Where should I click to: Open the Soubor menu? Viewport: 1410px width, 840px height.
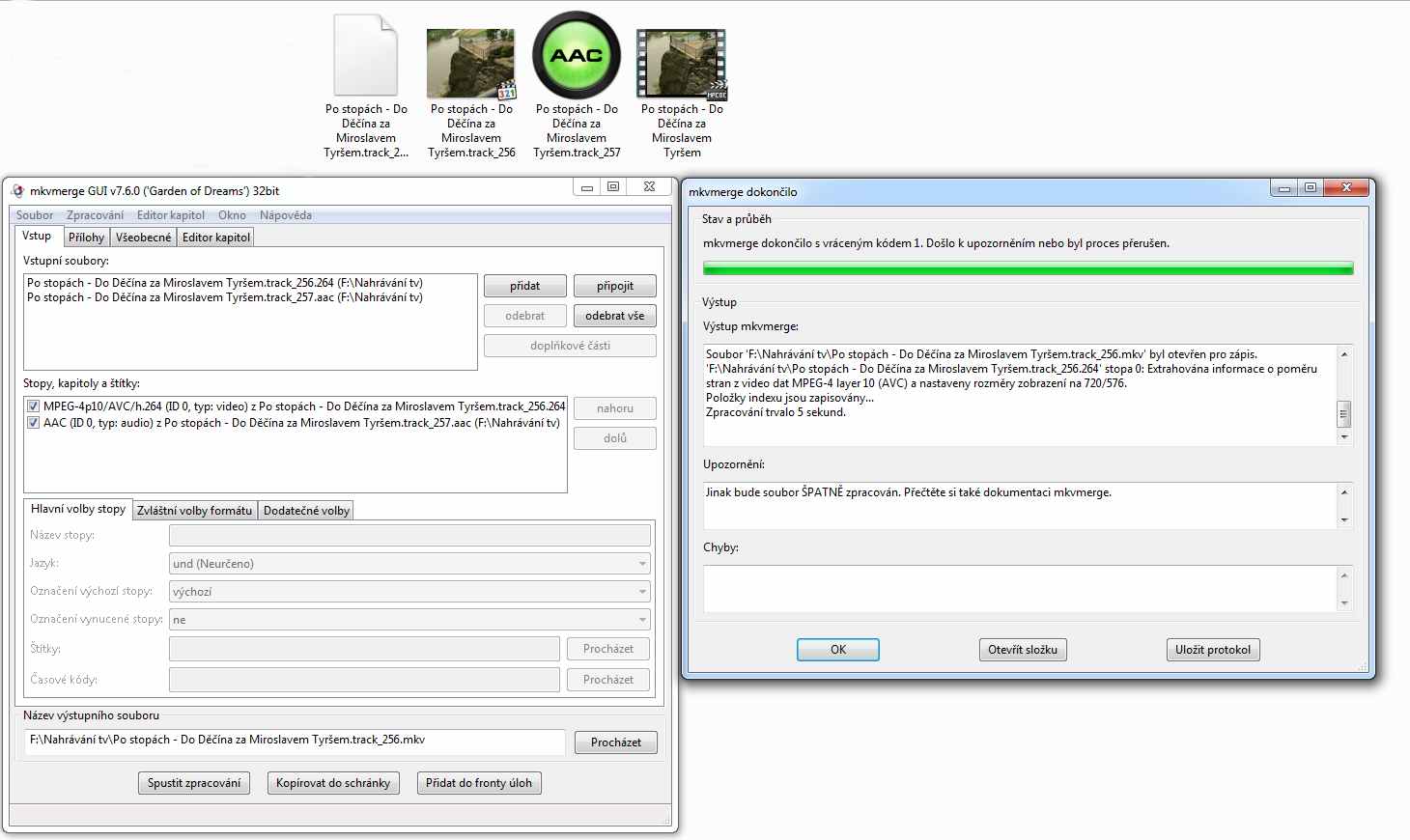pyautogui.click(x=35, y=215)
